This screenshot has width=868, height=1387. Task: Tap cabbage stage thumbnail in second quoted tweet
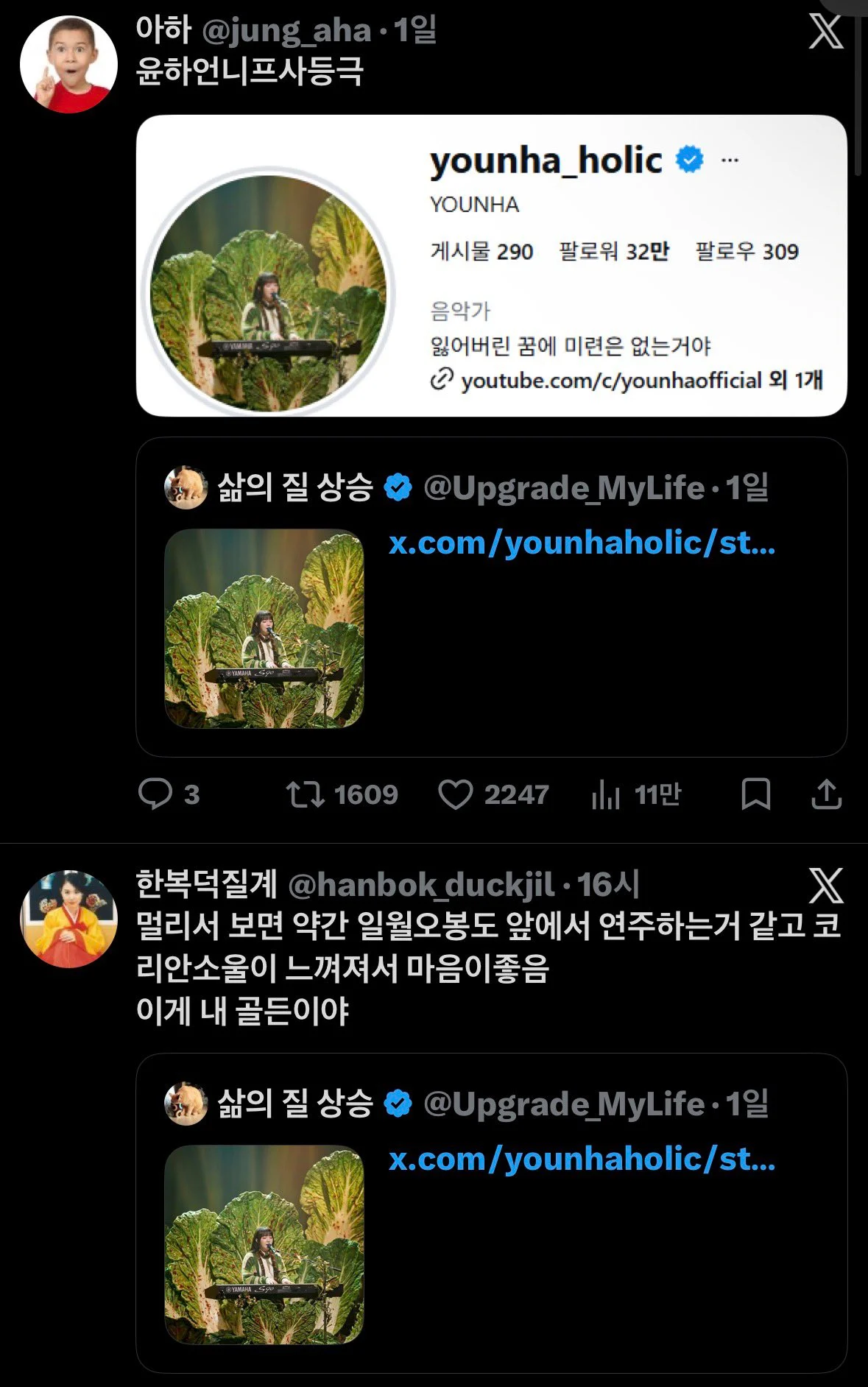click(264, 1245)
